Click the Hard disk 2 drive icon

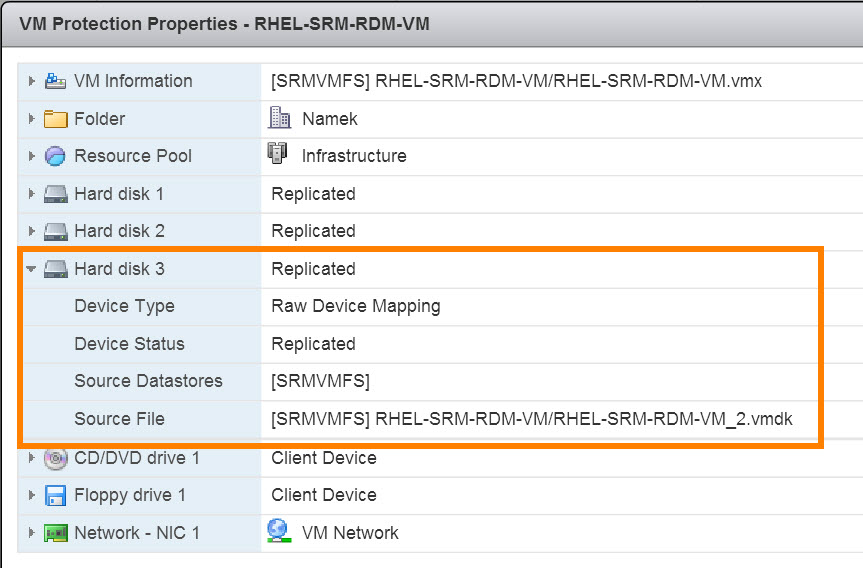coord(56,231)
